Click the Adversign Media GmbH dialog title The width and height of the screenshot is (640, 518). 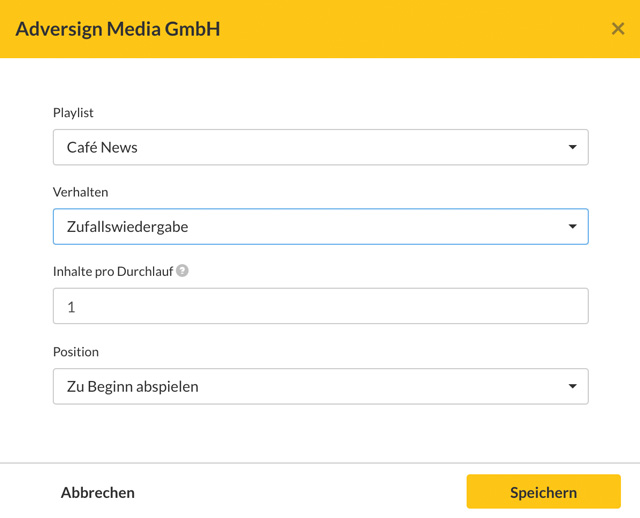click(118, 29)
